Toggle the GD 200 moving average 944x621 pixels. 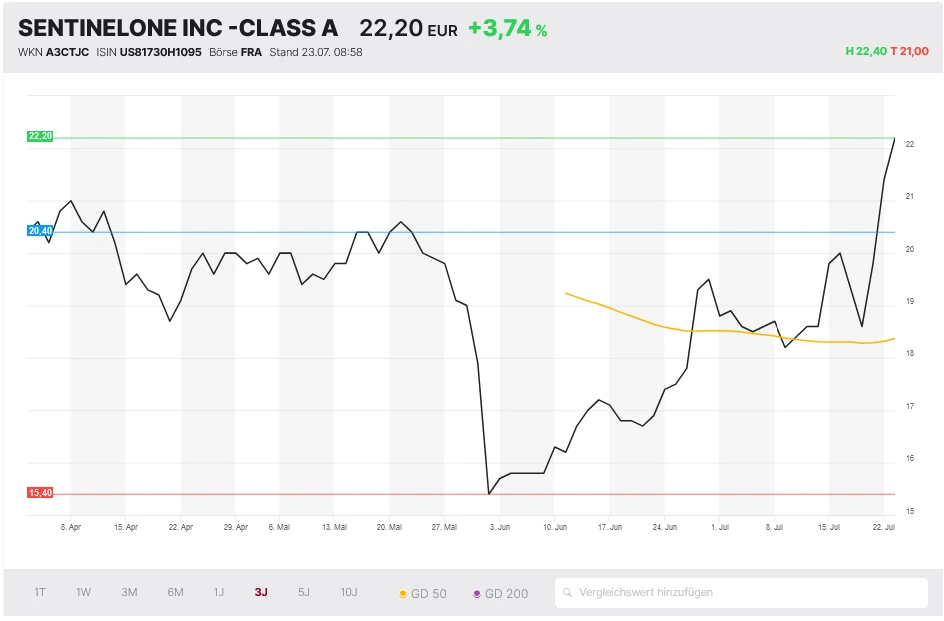[x=506, y=593]
